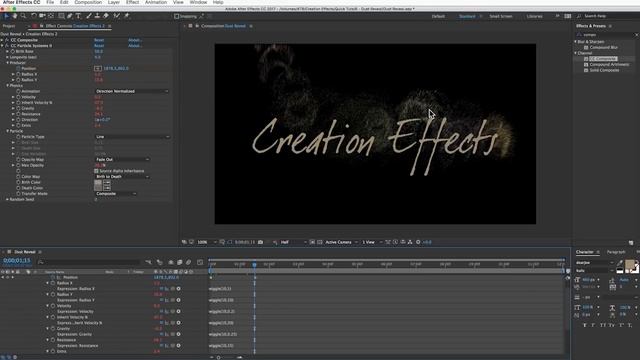Switch to Libraries workspace
The width and height of the screenshot is (640, 360).
[534, 16]
